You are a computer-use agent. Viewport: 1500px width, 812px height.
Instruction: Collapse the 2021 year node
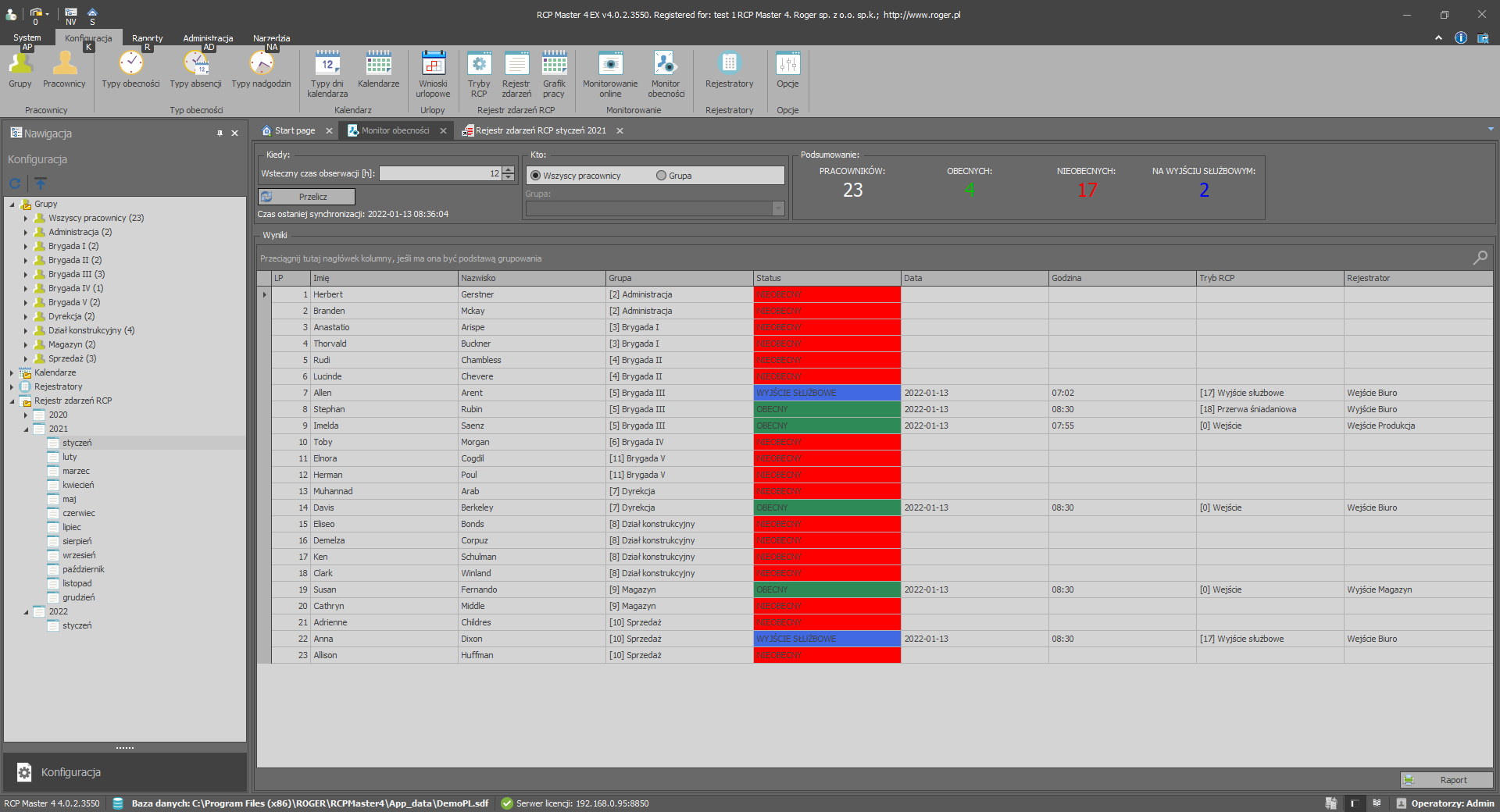coord(26,429)
